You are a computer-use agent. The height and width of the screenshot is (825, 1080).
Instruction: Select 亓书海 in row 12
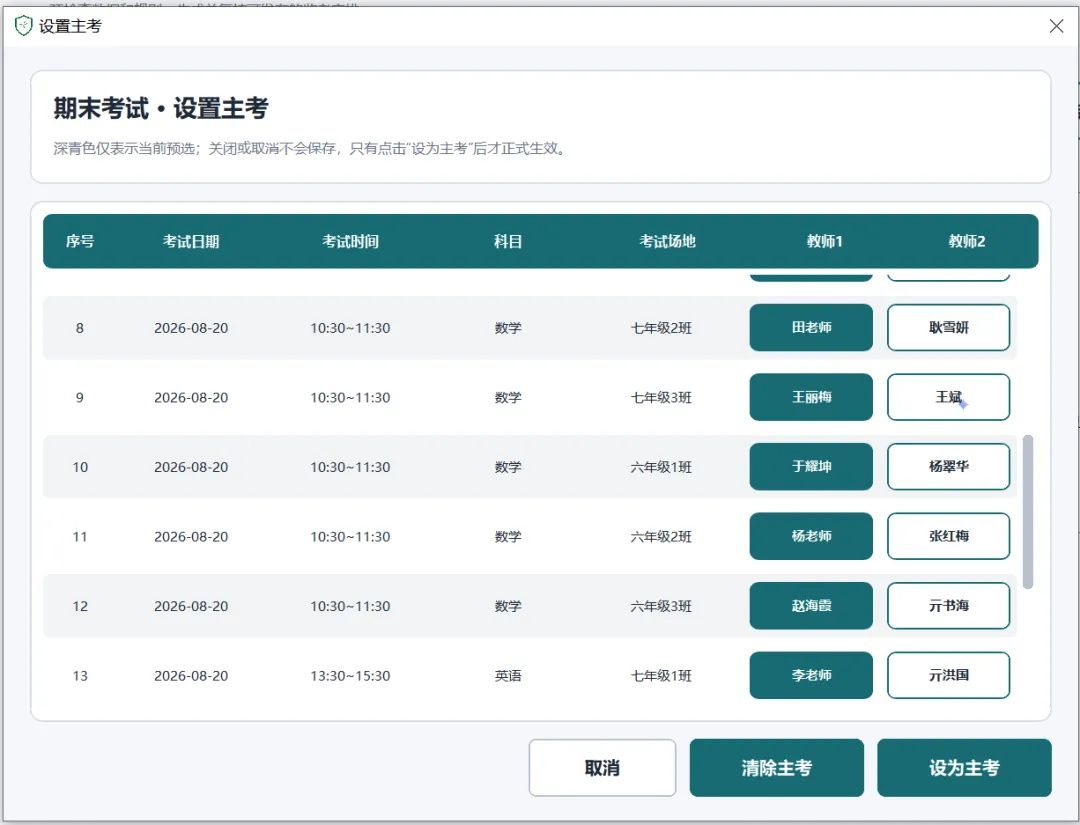pos(948,606)
